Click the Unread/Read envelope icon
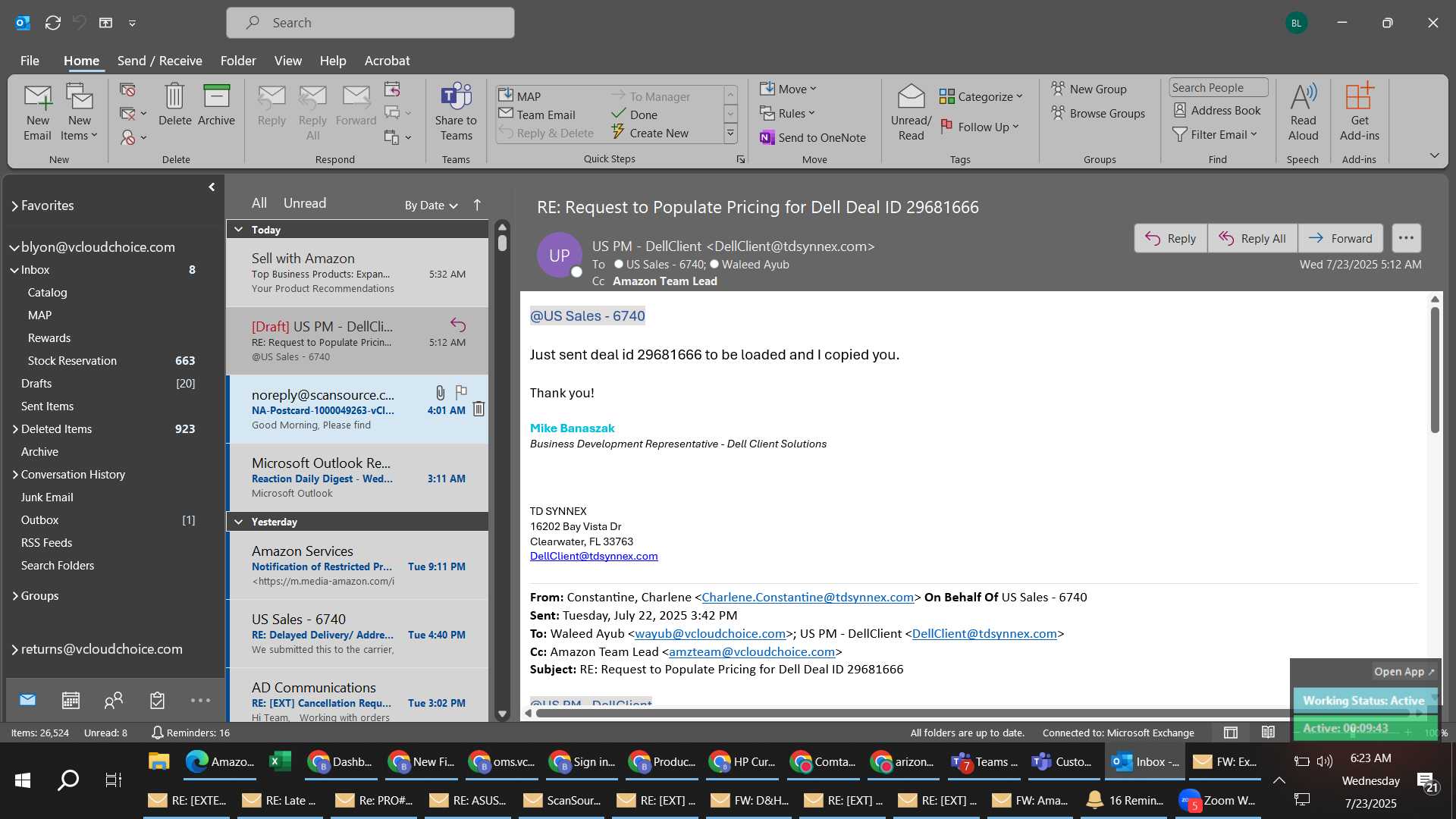The image size is (1456, 819). tap(911, 112)
